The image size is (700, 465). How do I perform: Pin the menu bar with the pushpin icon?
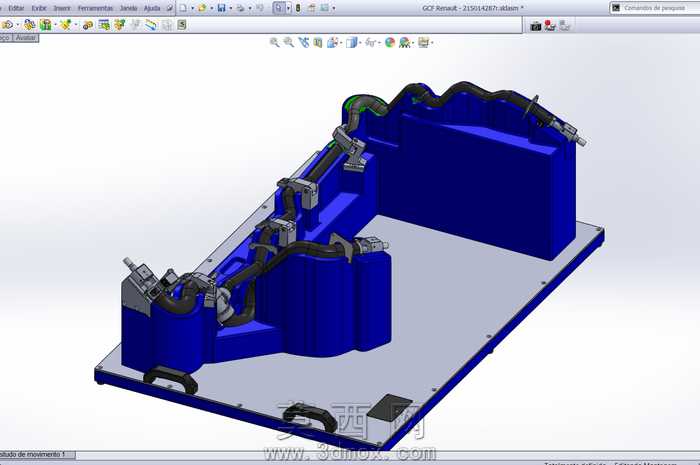pos(170,8)
